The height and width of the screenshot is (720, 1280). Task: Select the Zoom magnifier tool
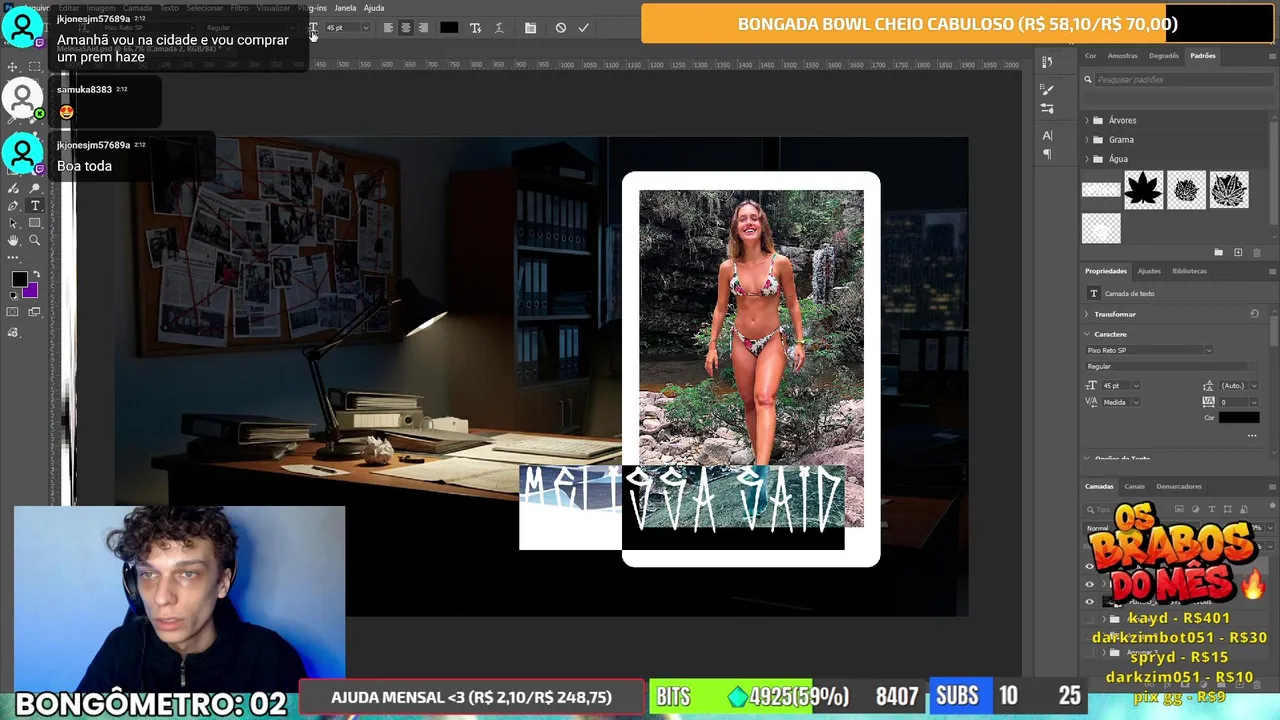(35, 240)
